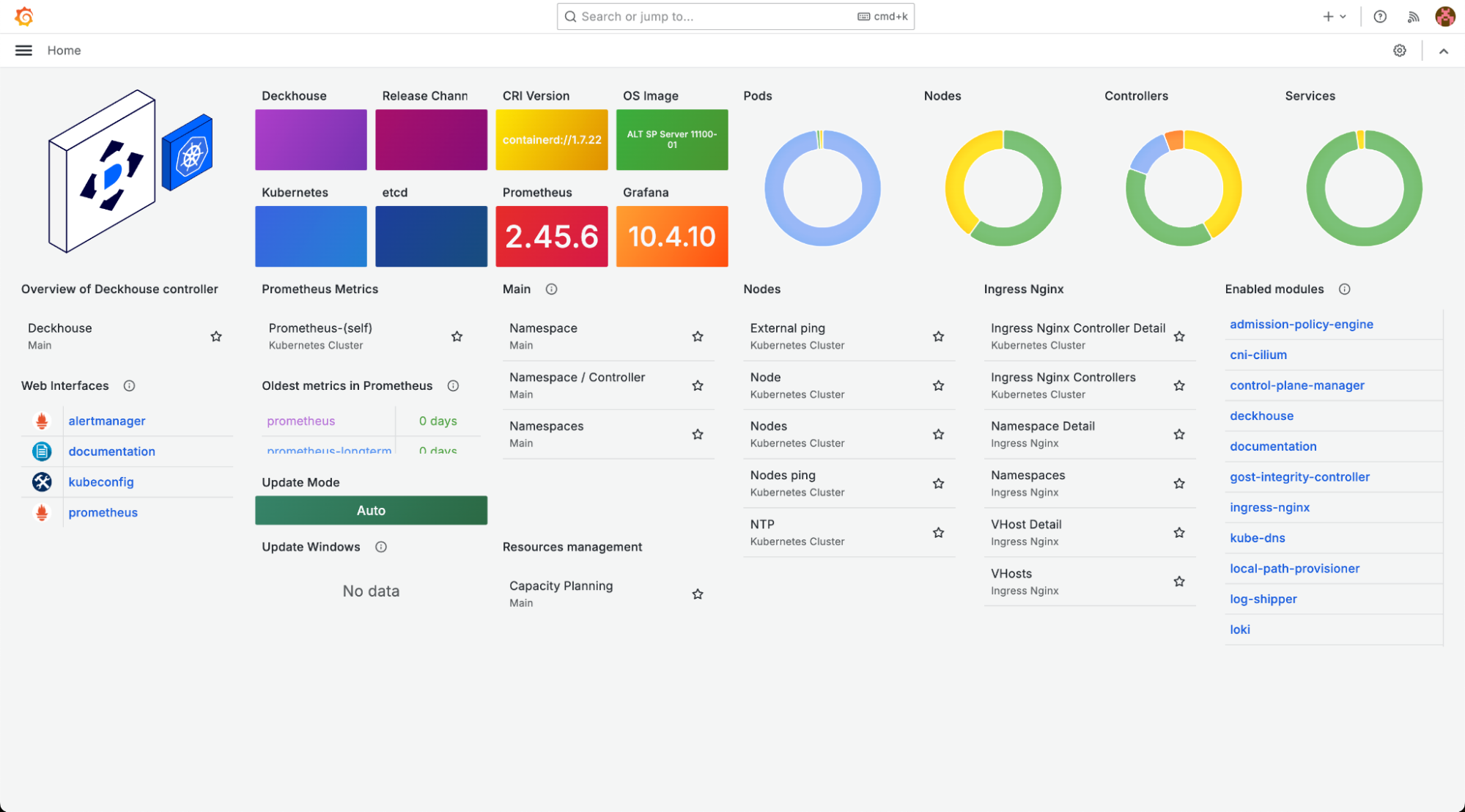Open the news feed RSS icon
1465x812 pixels.
coord(1414,16)
